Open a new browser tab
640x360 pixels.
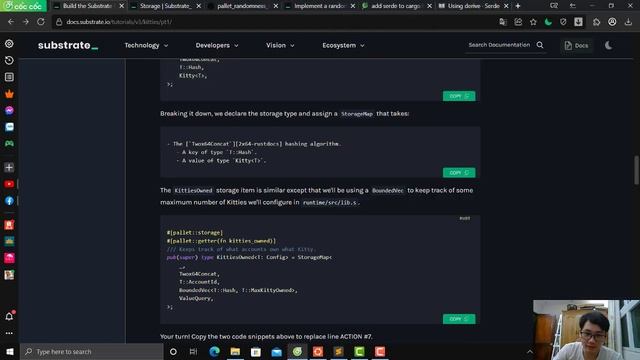click(x=518, y=6)
